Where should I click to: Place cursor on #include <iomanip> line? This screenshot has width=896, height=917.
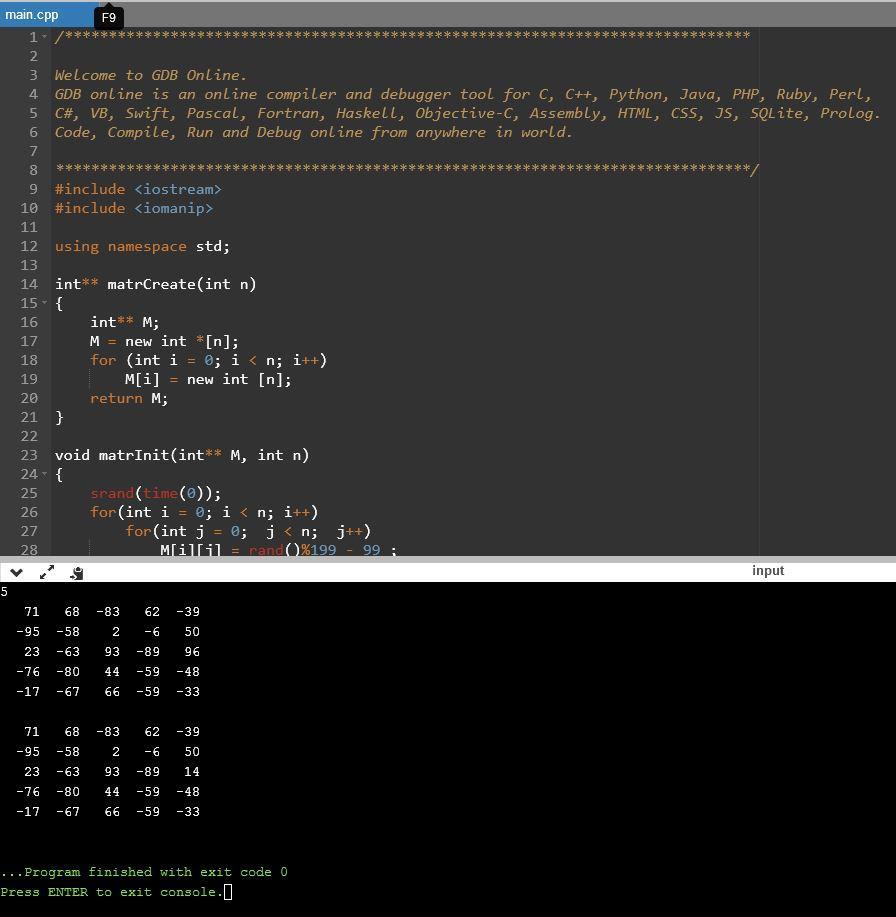[134, 208]
